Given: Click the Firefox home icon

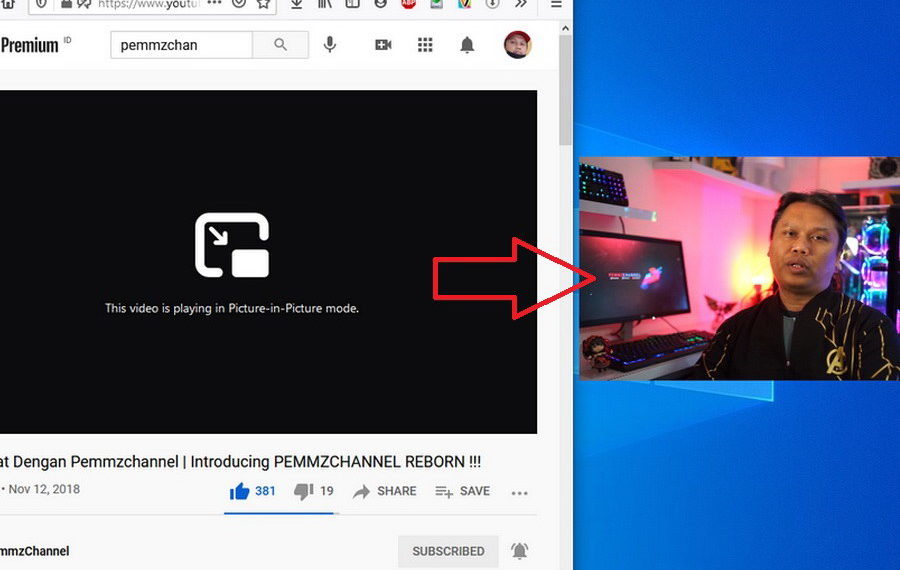Looking at the screenshot, I should pyautogui.click(x=8, y=3).
